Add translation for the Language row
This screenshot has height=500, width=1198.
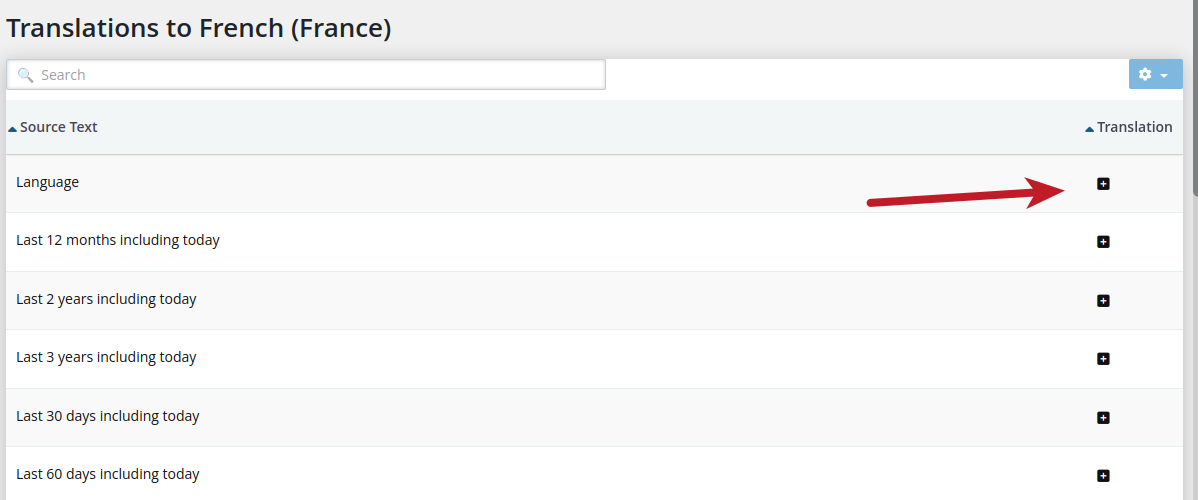click(x=1103, y=184)
